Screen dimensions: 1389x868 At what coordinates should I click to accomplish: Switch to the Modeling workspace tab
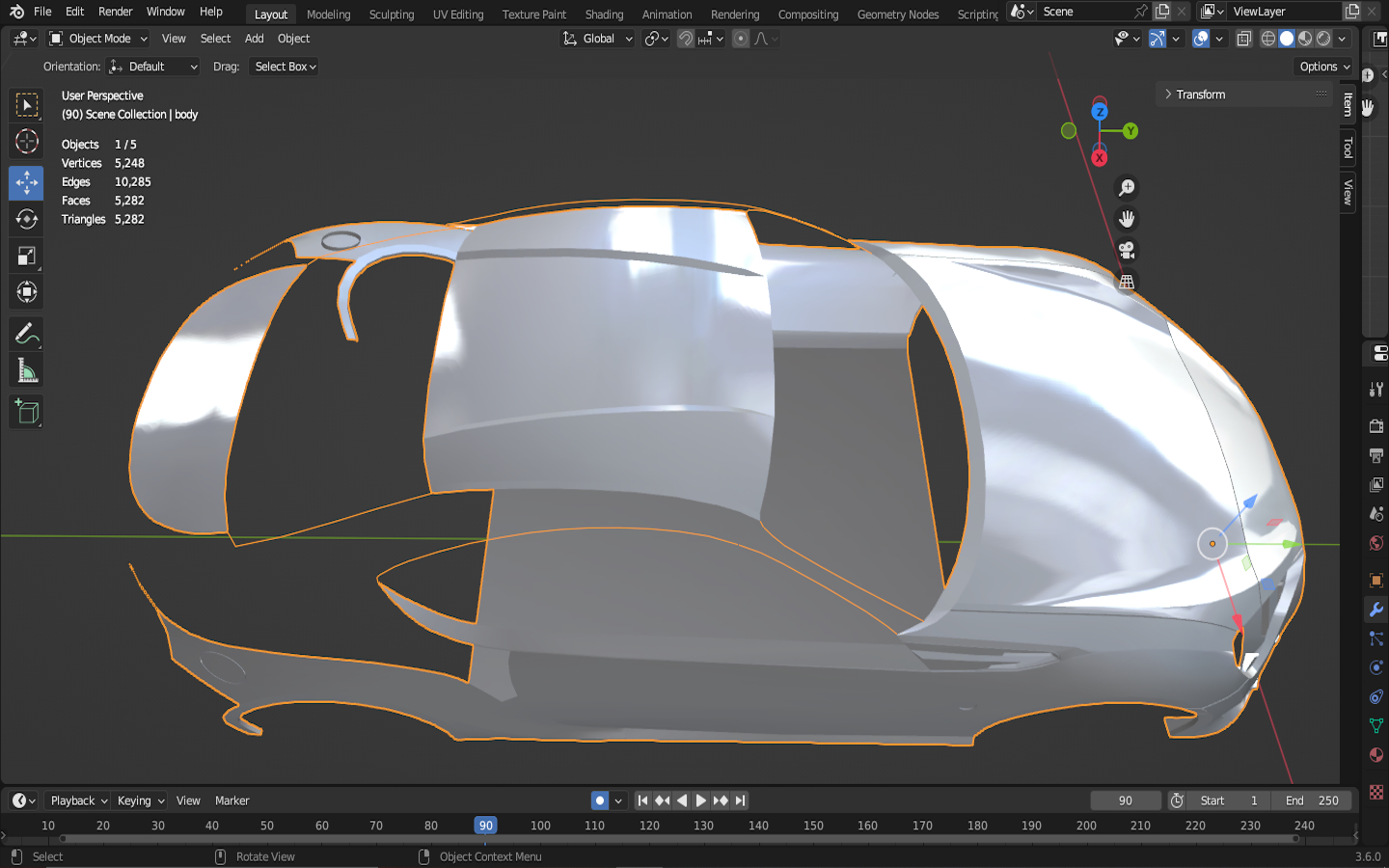[329, 14]
